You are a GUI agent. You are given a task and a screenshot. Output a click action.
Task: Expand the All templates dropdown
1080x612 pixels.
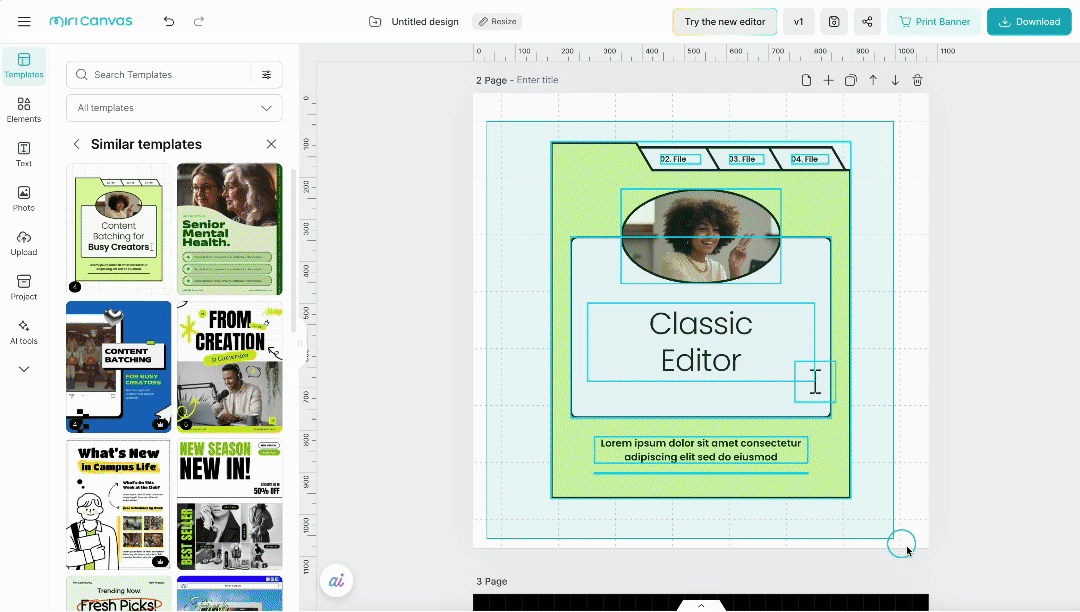[x=174, y=108]
